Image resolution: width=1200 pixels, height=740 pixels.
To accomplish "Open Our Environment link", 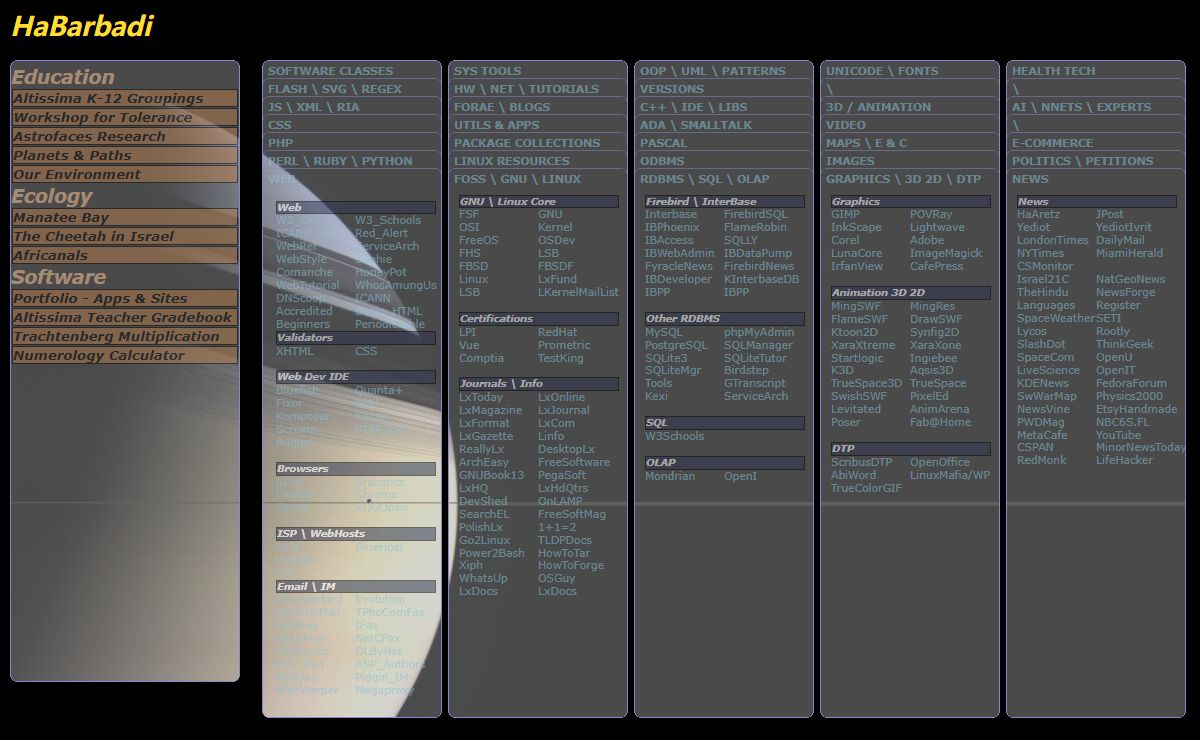I will point(125,174).
